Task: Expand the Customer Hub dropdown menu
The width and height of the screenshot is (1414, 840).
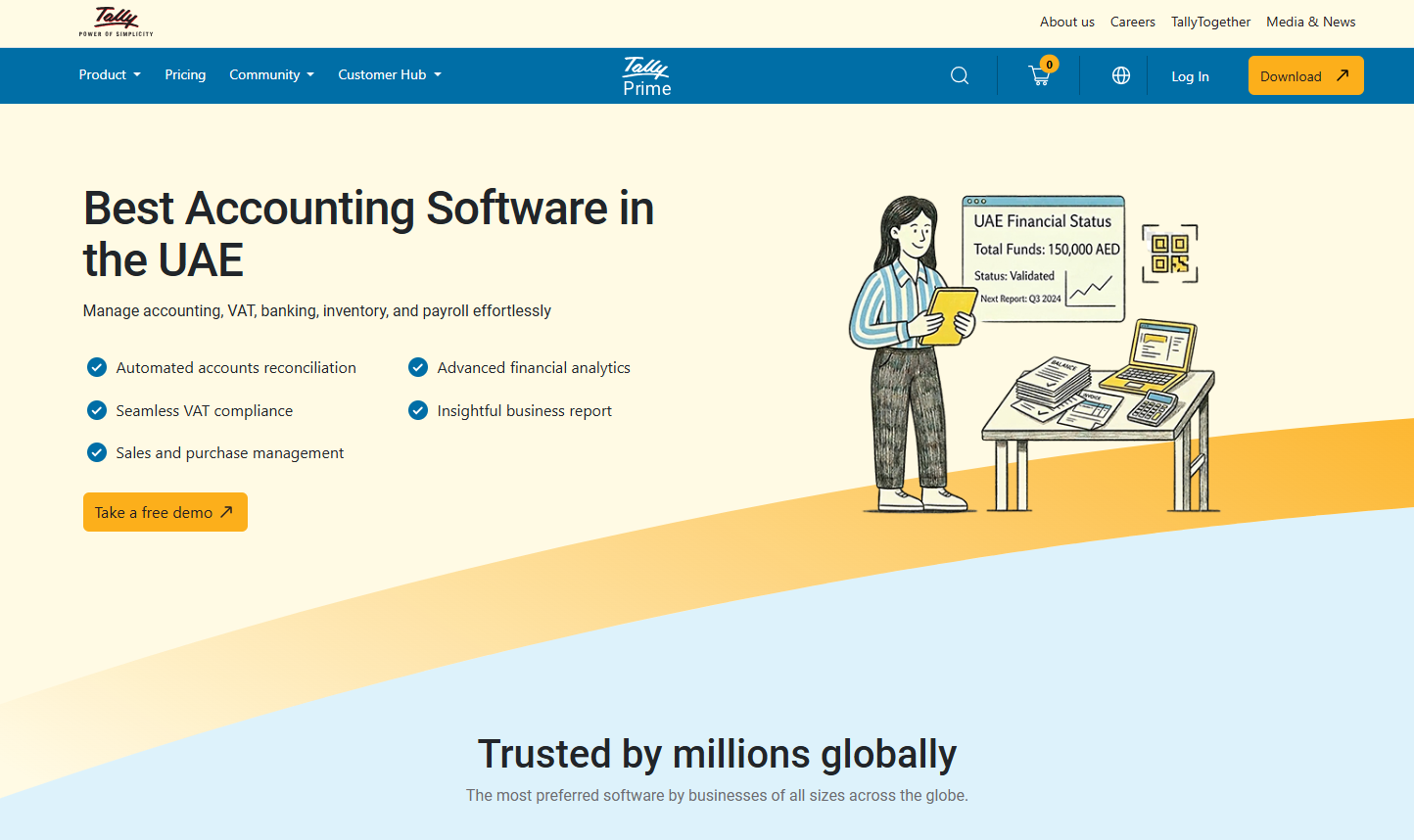Action: (x=390, y=74)
